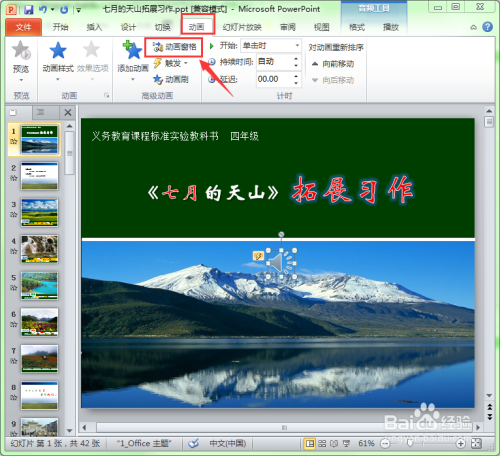Select slide 8 thumbnail
The width and height of the screenshot is (500, 456).
(39, 396)
